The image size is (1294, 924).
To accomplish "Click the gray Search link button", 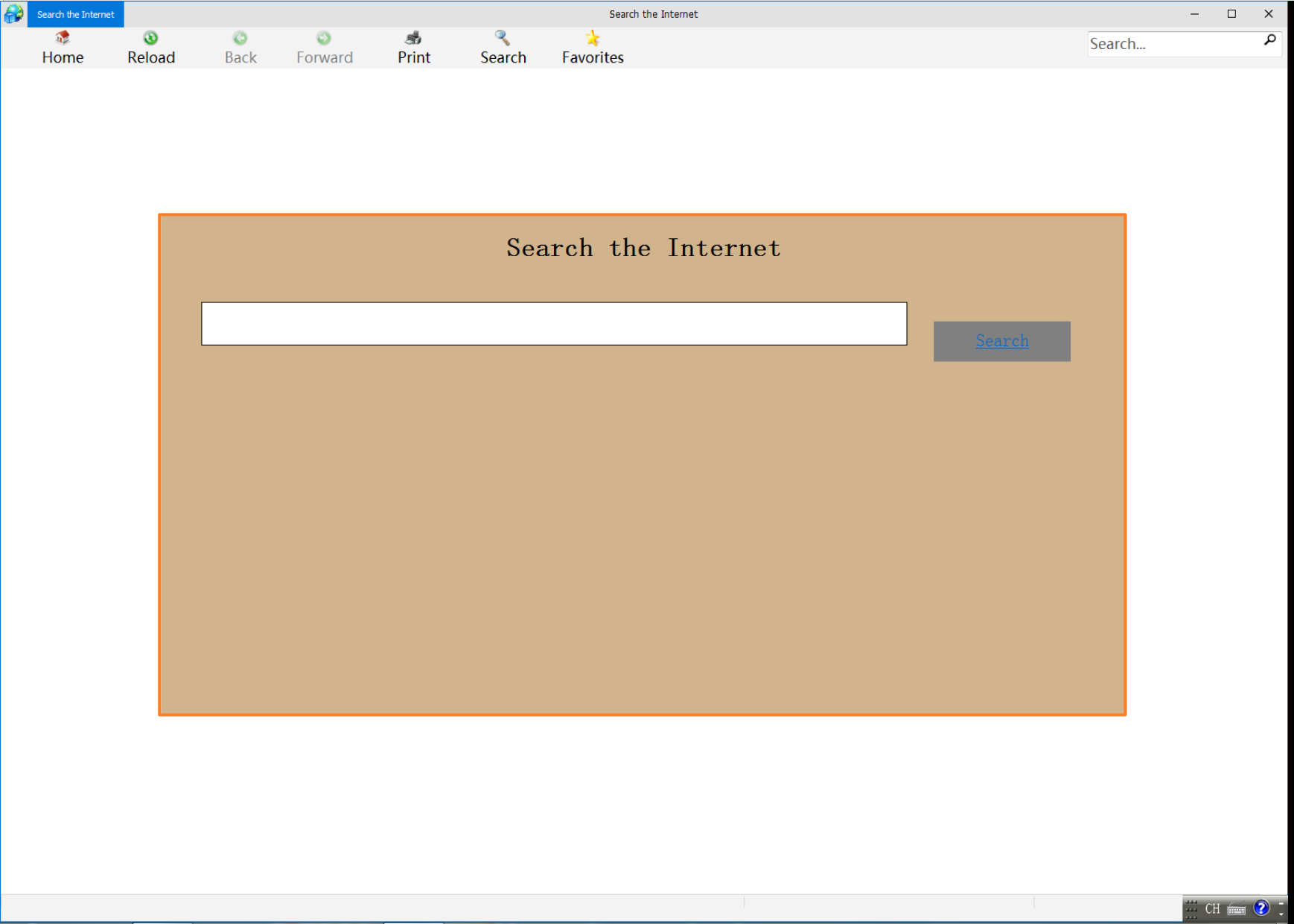I will pos(1002,341).
